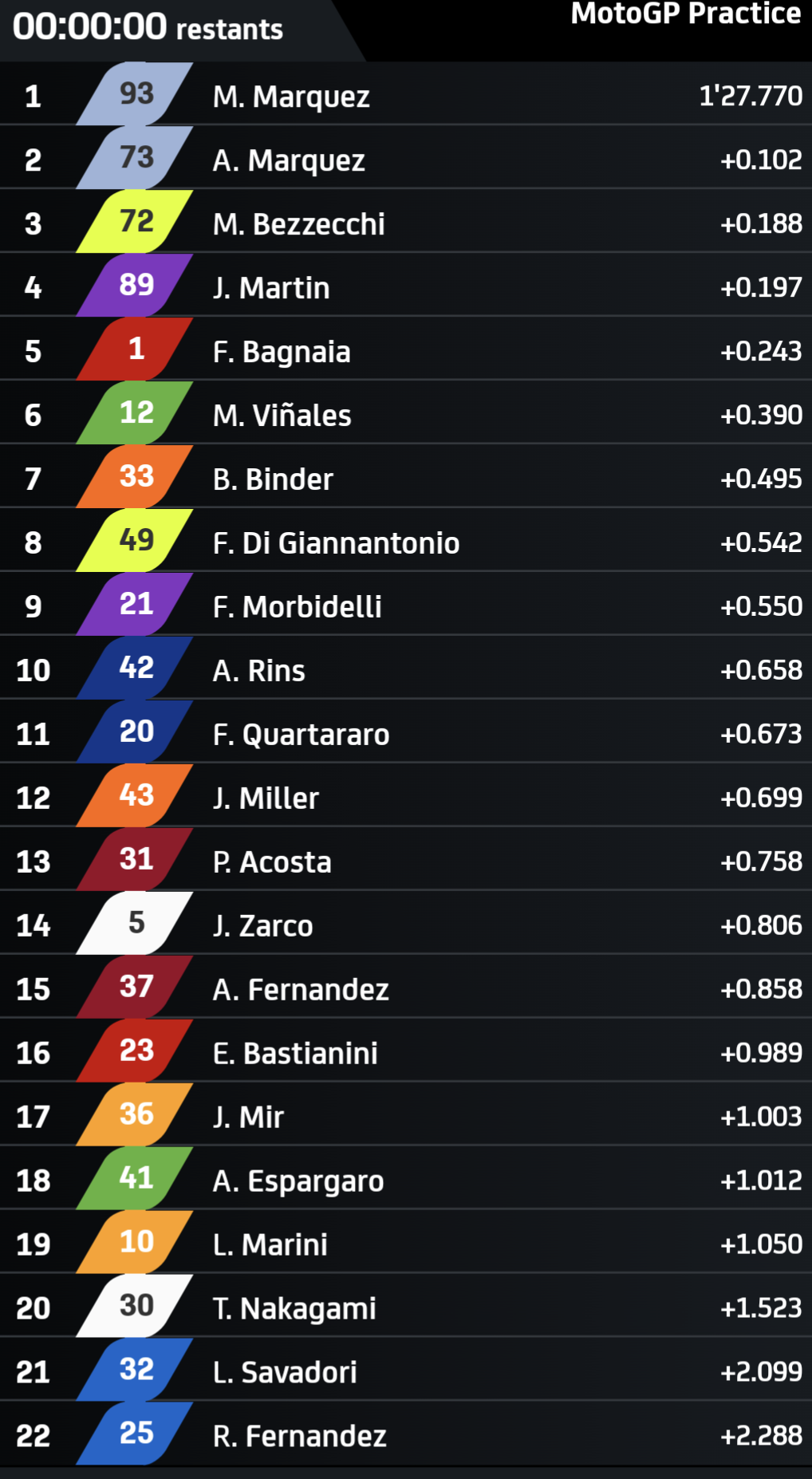Tap the orange 33 badge for Binder
Screen dimensions: 812x1479
point(135,477)
